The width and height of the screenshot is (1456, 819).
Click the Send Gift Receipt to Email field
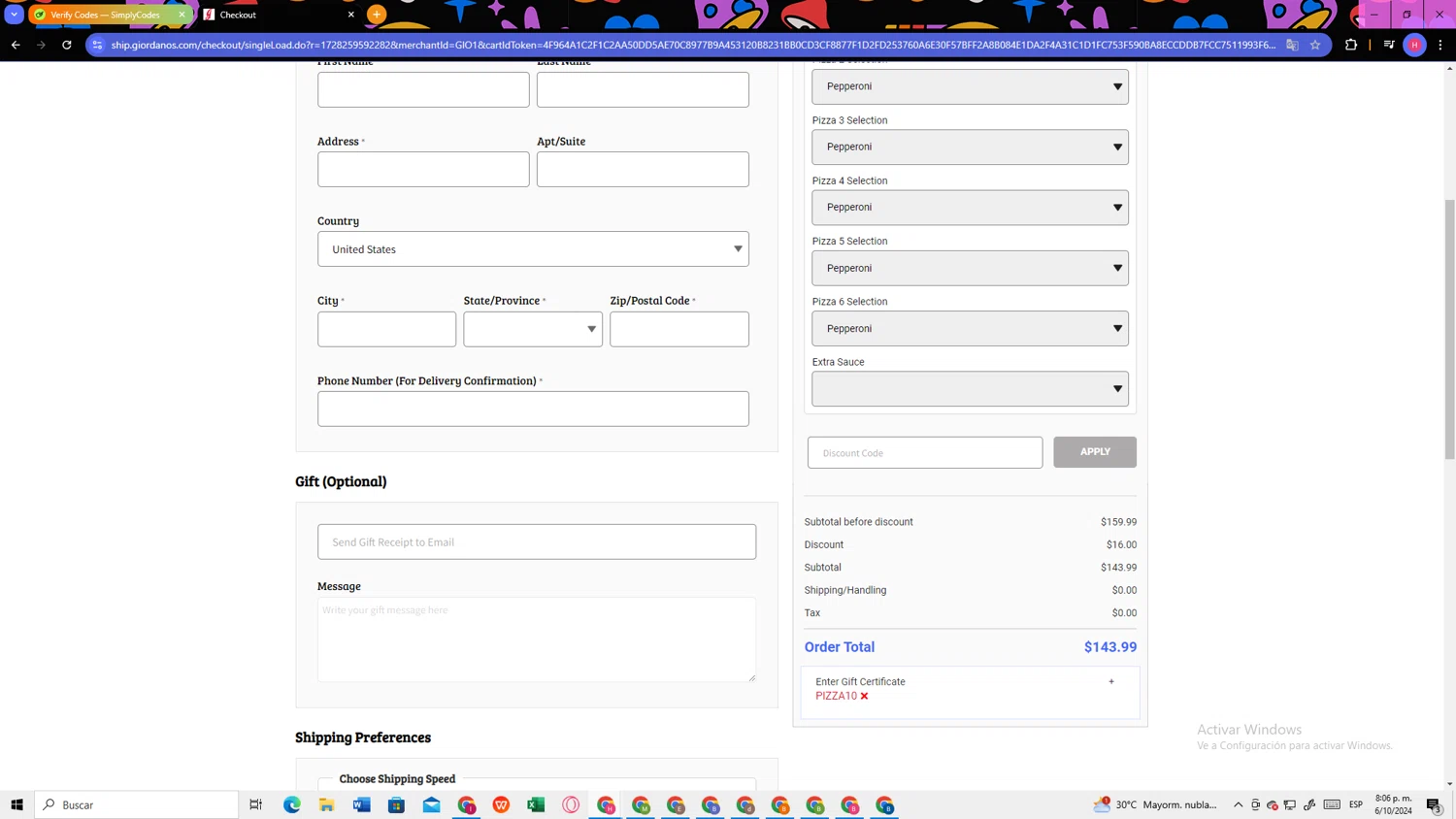(x=537, y=541)
